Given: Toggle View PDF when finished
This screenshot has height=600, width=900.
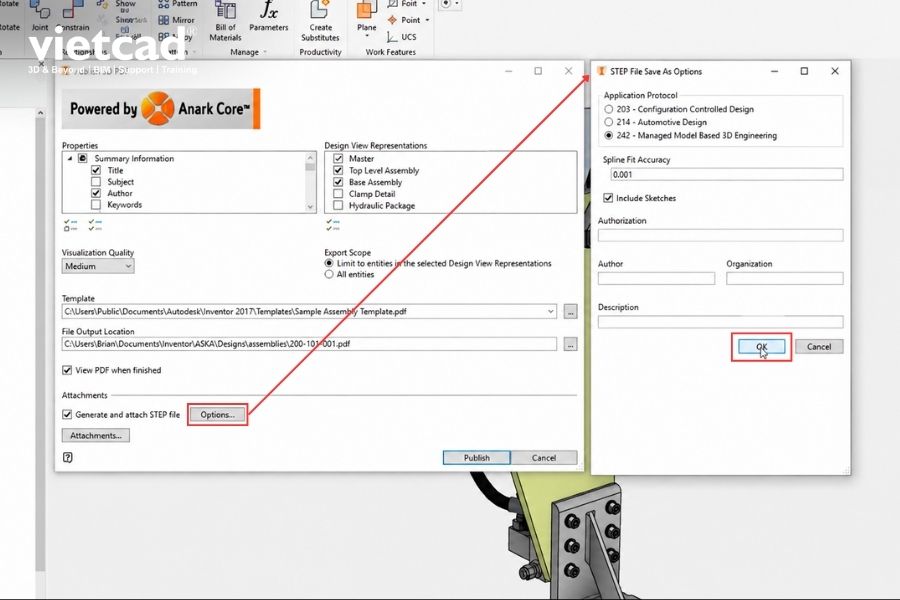Looking at the screenshot, I should click(67, 370).
